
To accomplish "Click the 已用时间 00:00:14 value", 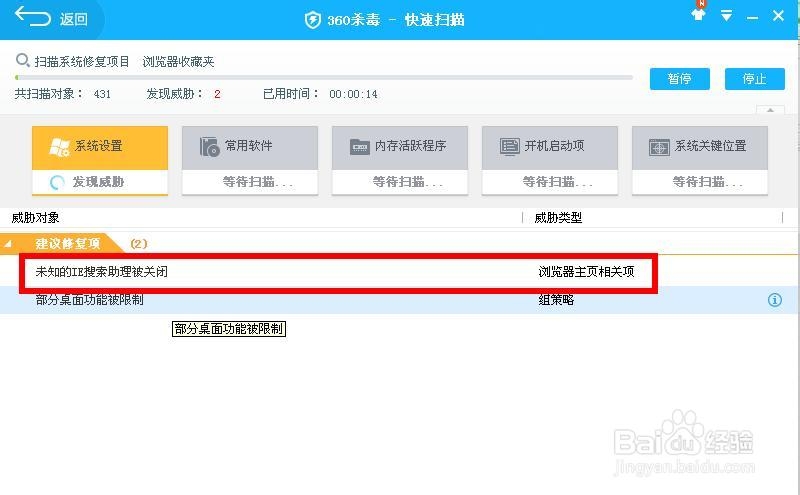I will [354, 94].
